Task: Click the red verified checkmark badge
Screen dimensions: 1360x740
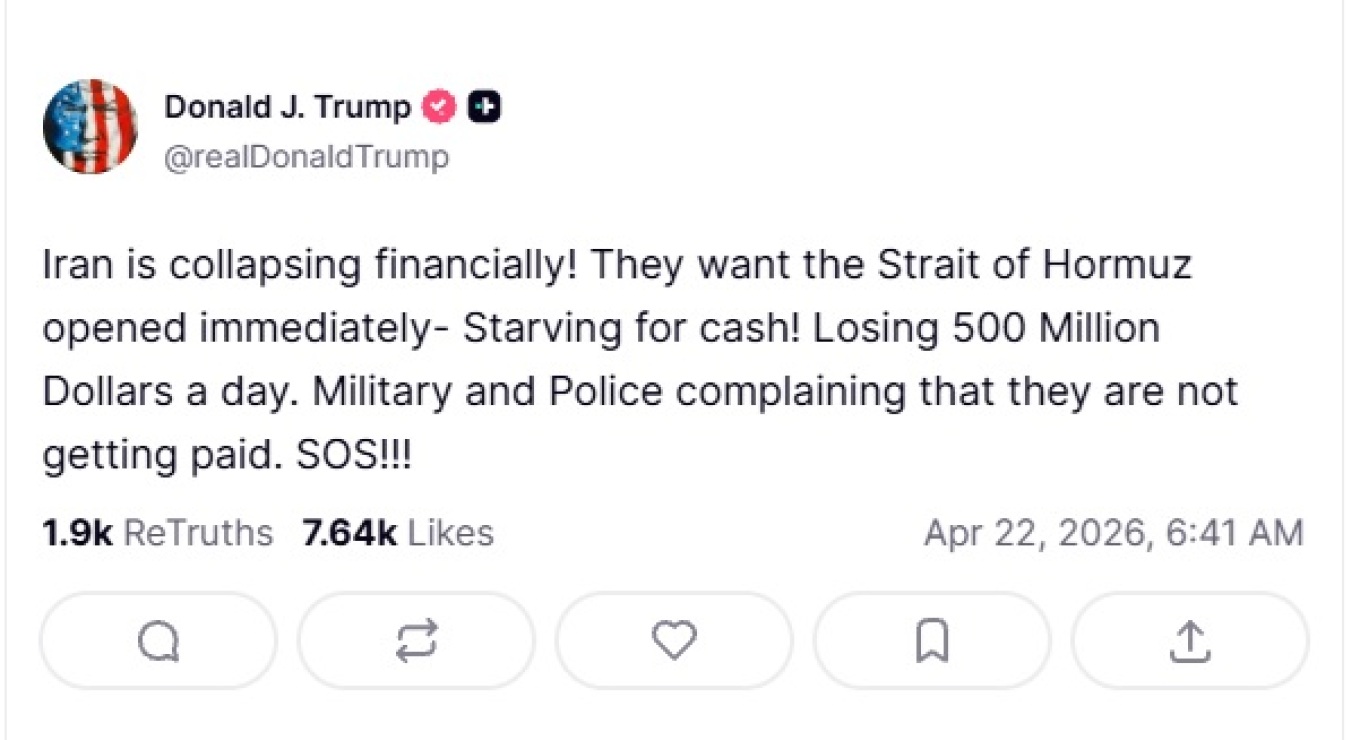Action: [439, 107]
